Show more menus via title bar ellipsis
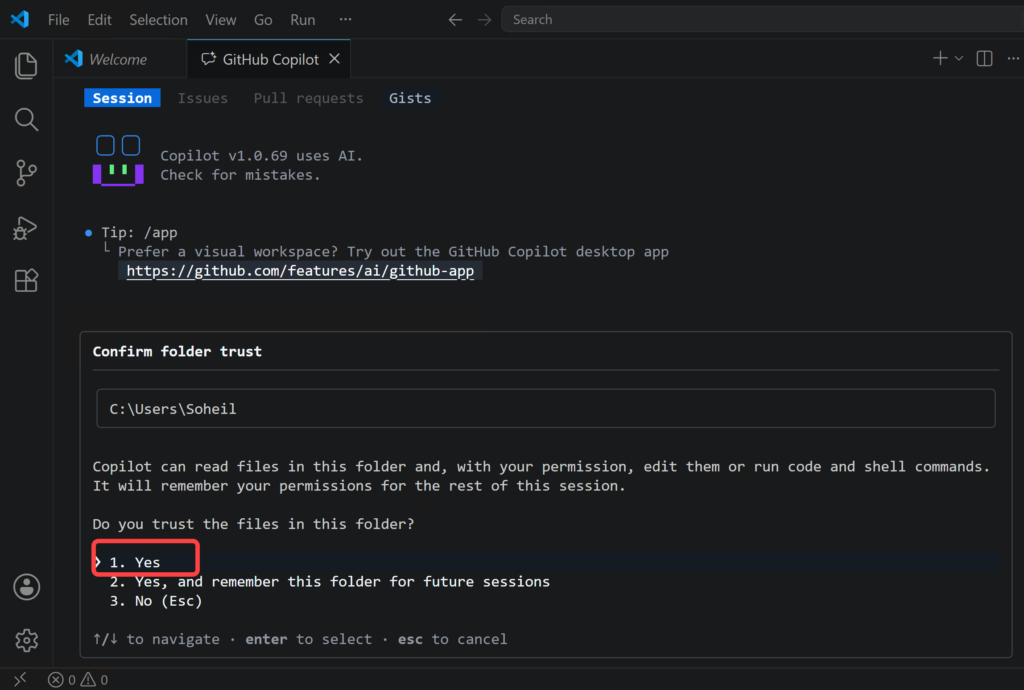The width and height of the screenshot is (1024, 690). point(345,20)
